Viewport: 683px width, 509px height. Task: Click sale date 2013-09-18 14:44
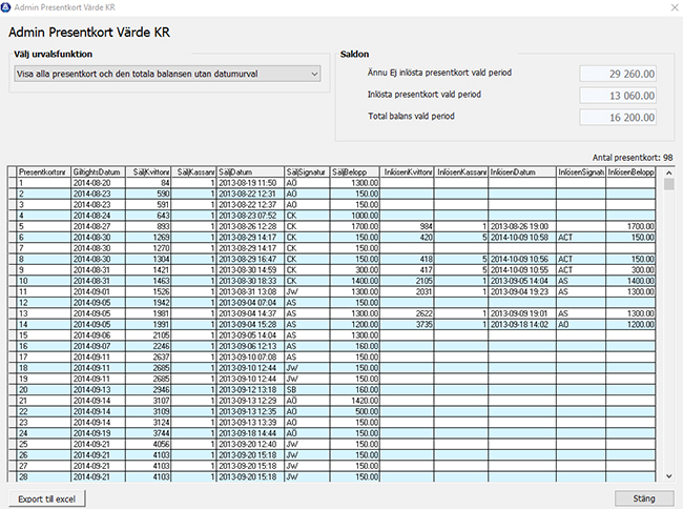(x=251, y=433)
